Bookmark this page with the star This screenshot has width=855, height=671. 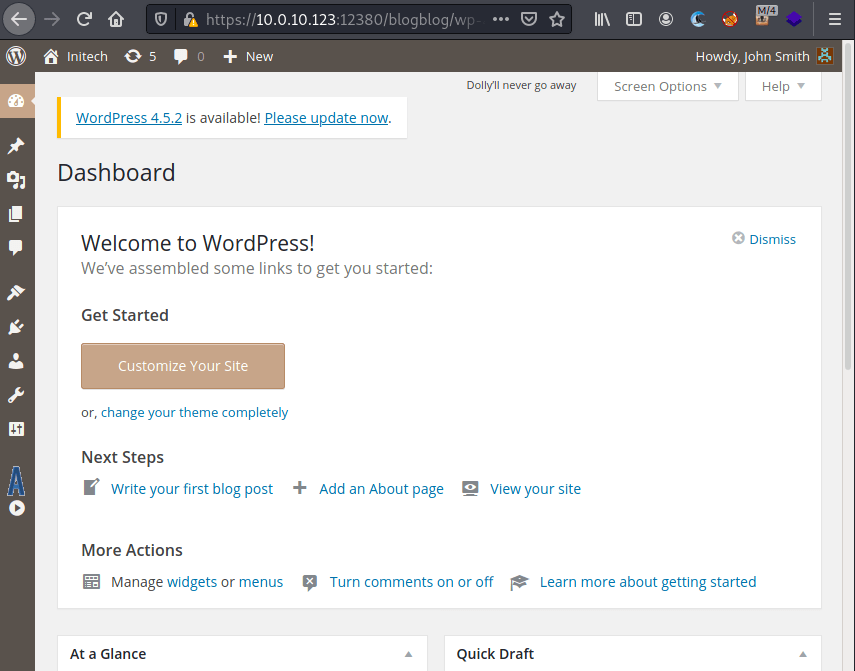(x=557, y=20)
